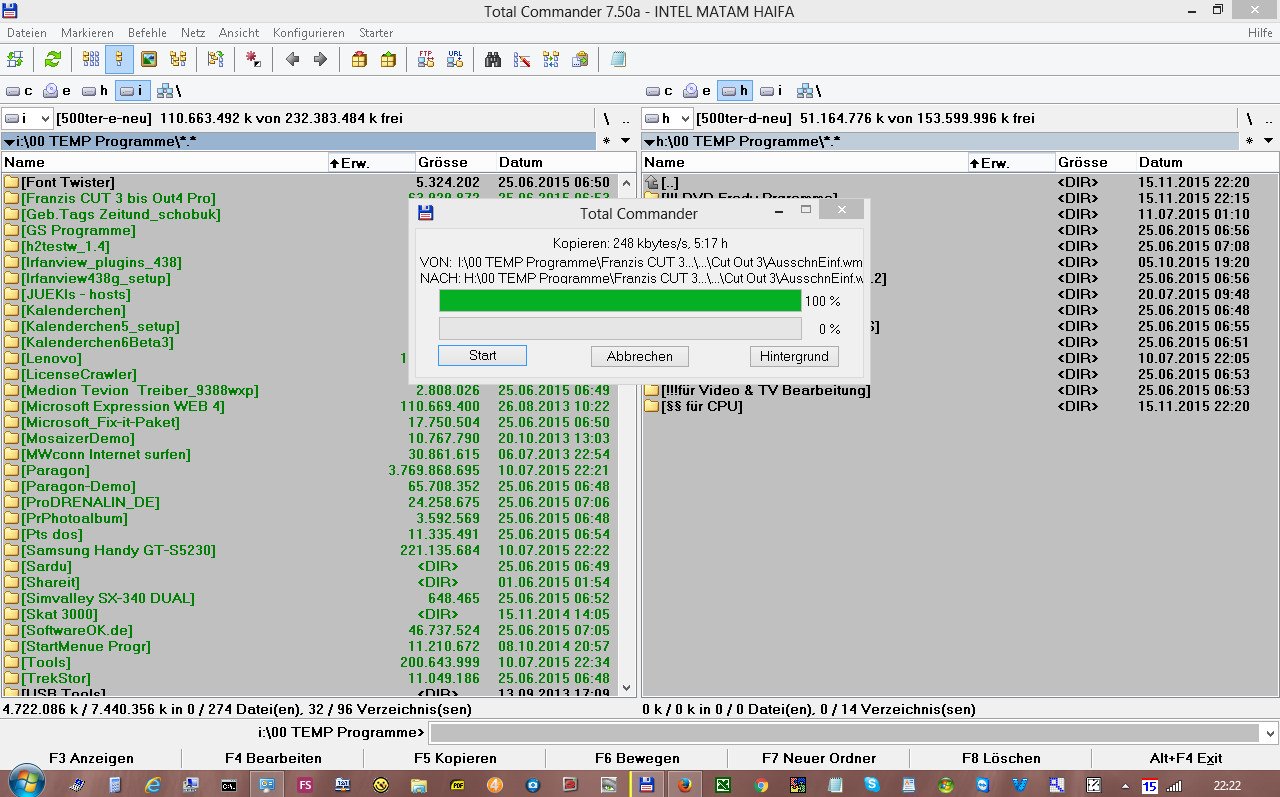Open the directory tree view icon
The image size is (1280, 797).
178,59
